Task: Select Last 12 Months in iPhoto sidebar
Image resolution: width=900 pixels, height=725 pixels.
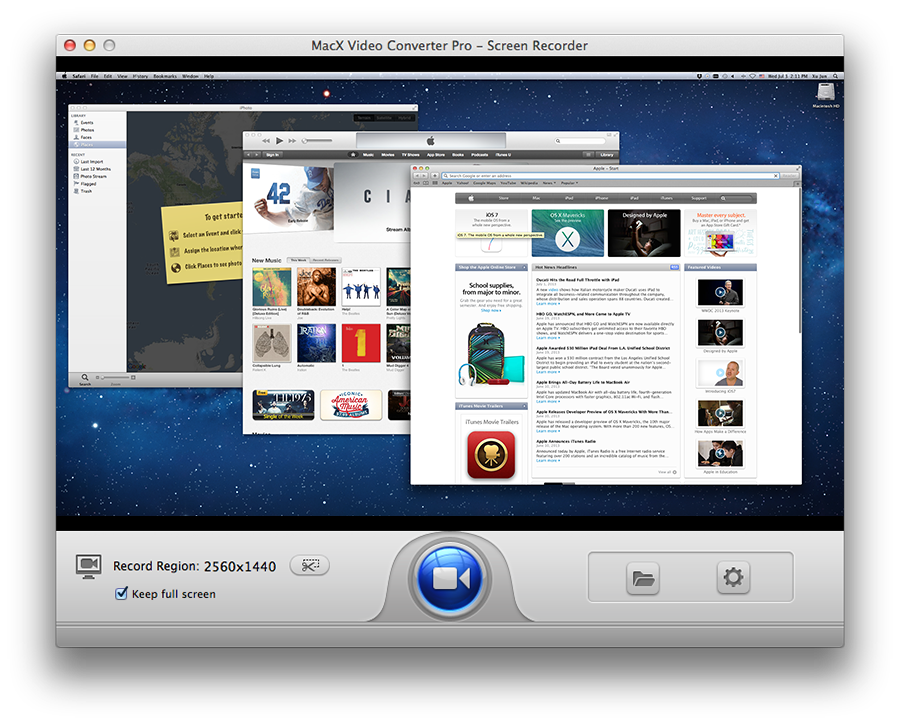Action: (96, 169)
